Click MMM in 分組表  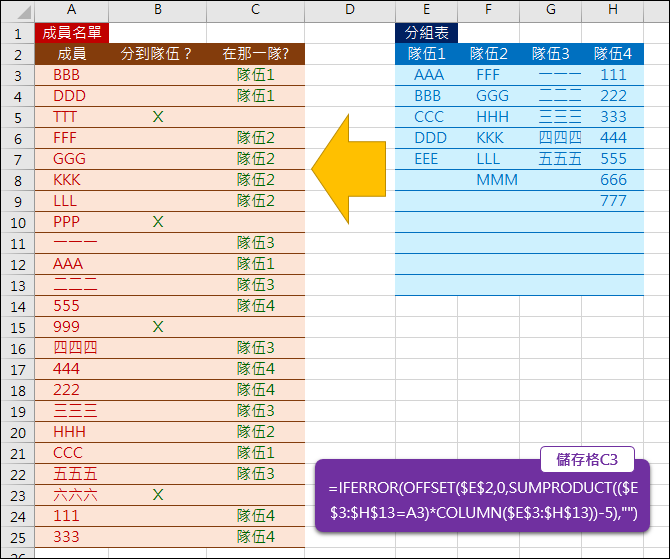tap(488, 180)
